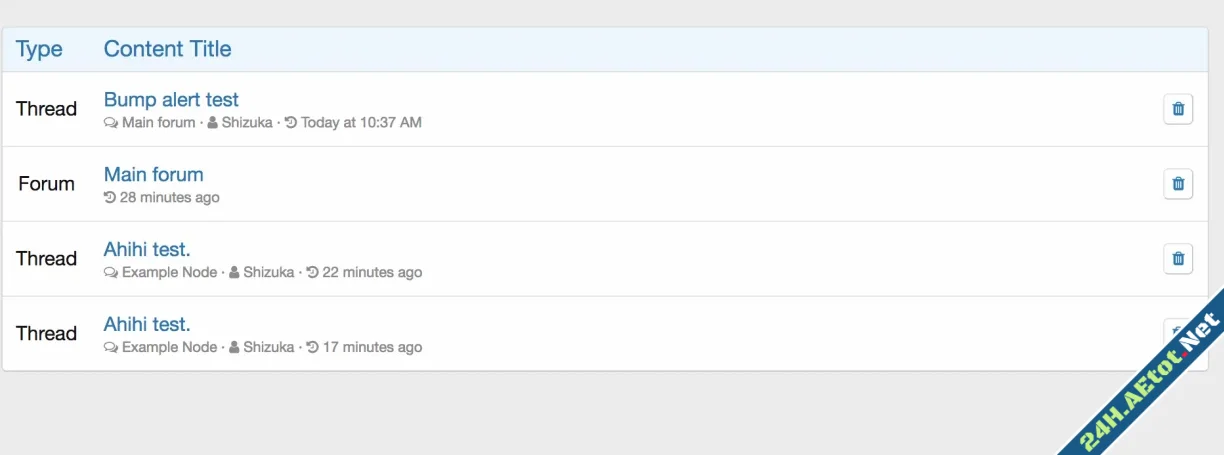This screenshot has height=455, width=1224.
Task: Delete the Main forum row via trash icon
Action: tap(1178, 184)
